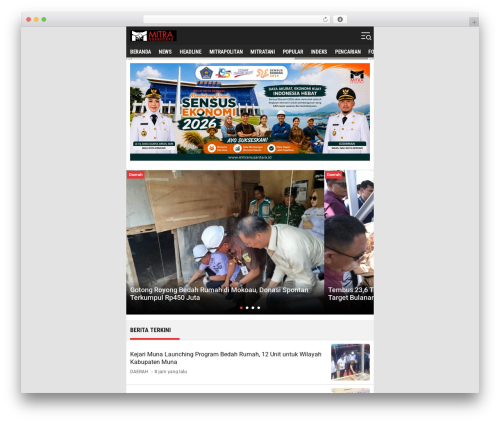Open a new tab with the plus button
The width and height of the screenshot is (500, 423).
[x=474, y=22]
